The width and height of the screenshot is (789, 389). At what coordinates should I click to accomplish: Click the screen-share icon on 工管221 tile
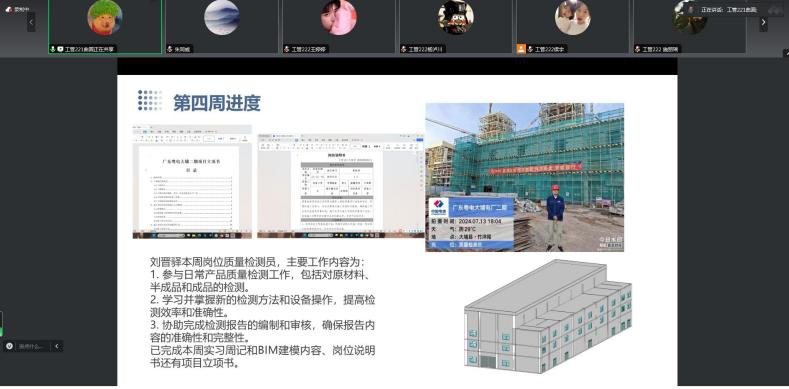60,49
